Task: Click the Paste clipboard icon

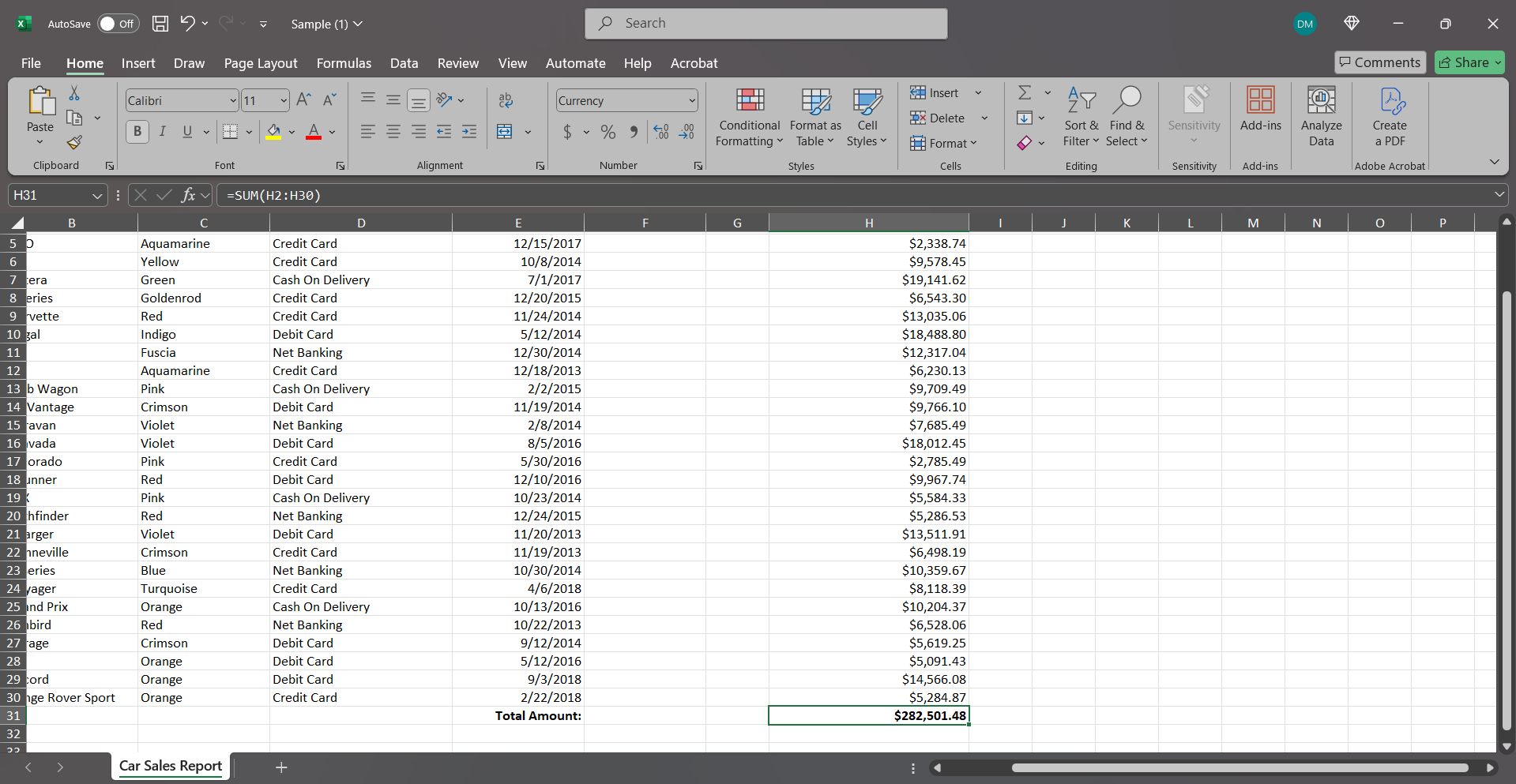Action: pyautogui.click(x=40, y=102)
